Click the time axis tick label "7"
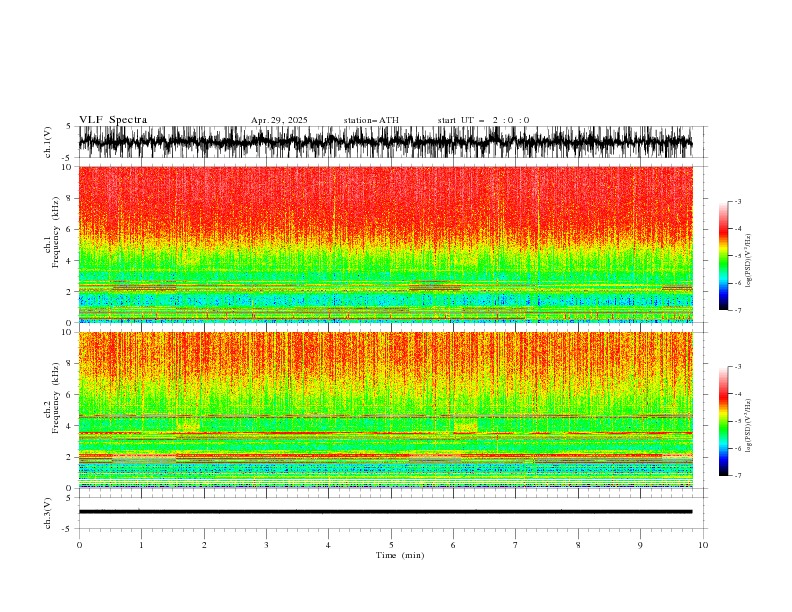The width and height of the screenshot is (792, 612). [x=516, y=545]
